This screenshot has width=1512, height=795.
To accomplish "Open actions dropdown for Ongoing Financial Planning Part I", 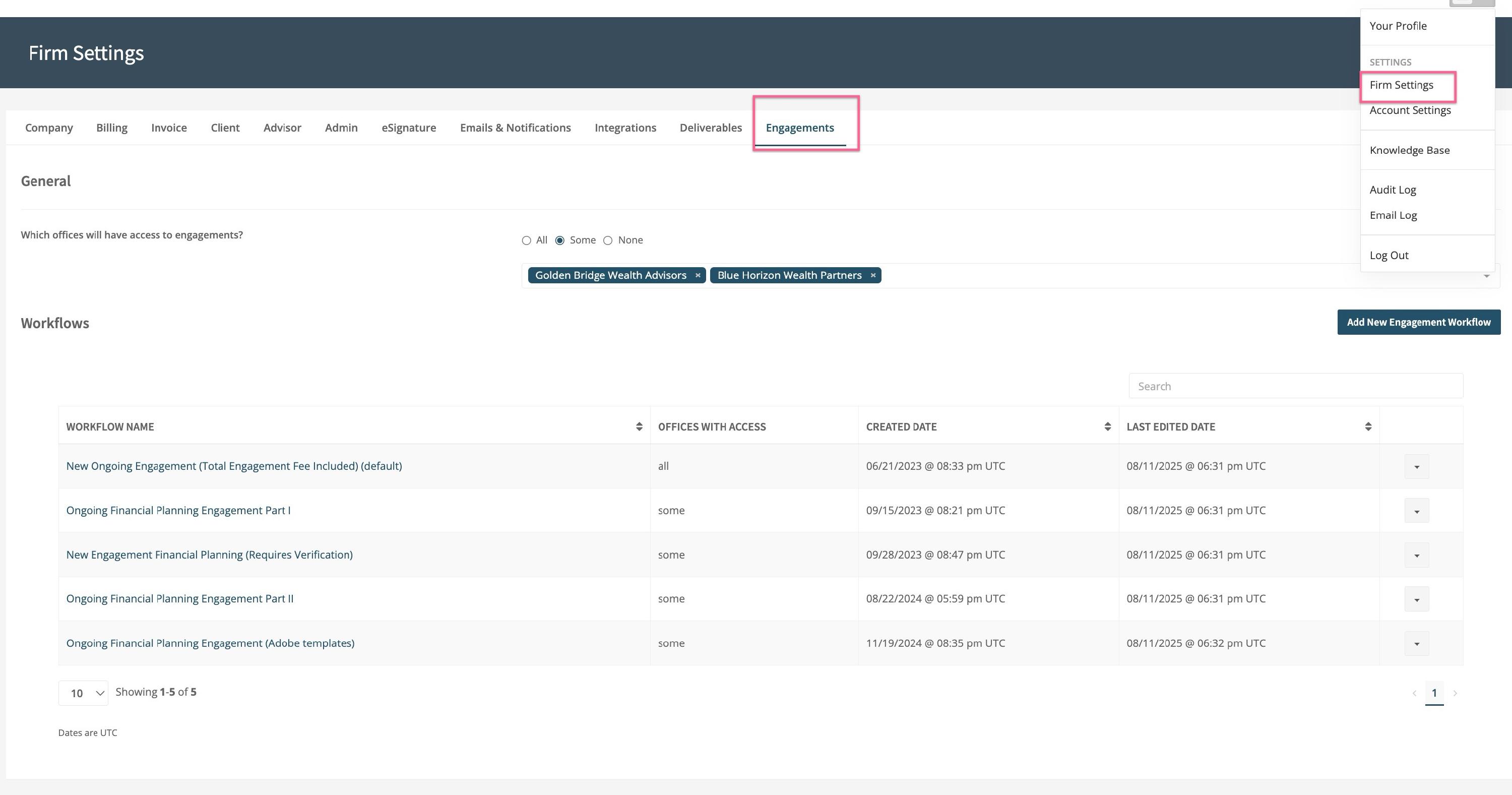I will pos(1416,511).
